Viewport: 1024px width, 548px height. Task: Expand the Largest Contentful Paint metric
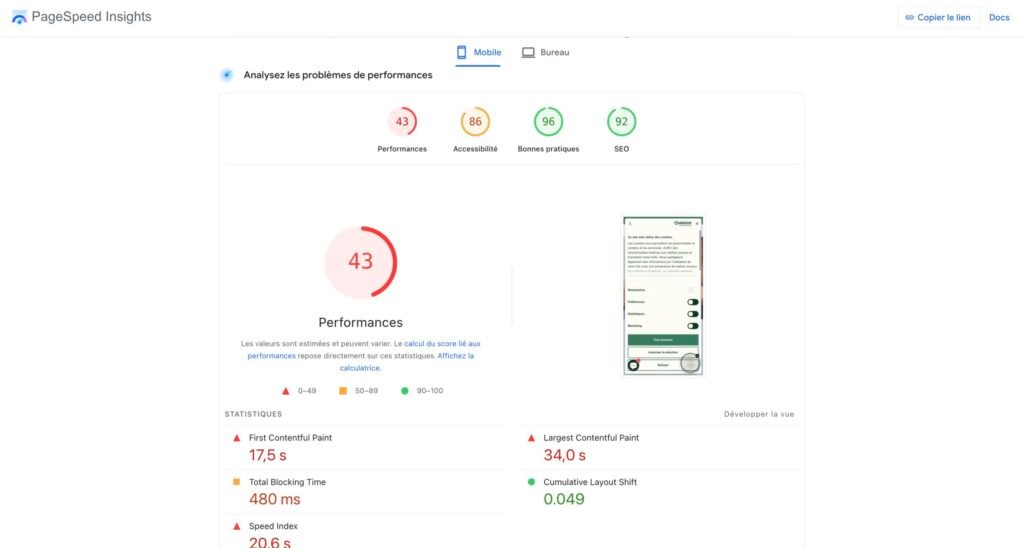590,438
